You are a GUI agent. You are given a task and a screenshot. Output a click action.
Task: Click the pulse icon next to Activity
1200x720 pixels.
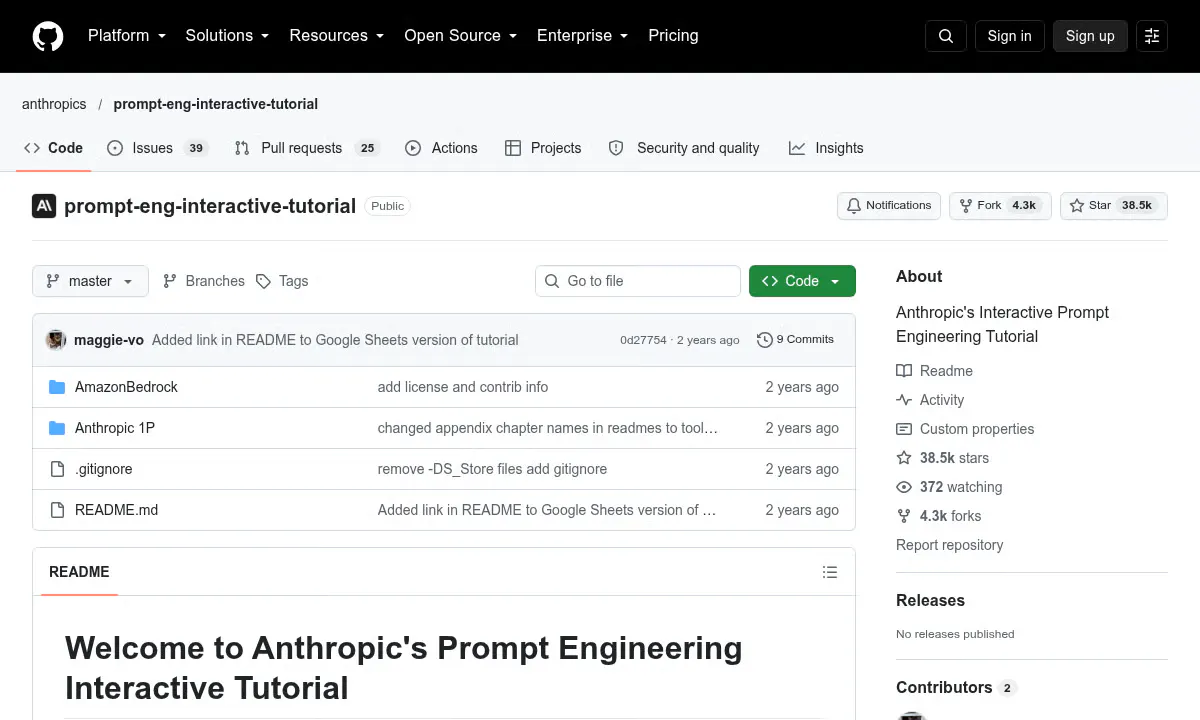coord(904,400)
